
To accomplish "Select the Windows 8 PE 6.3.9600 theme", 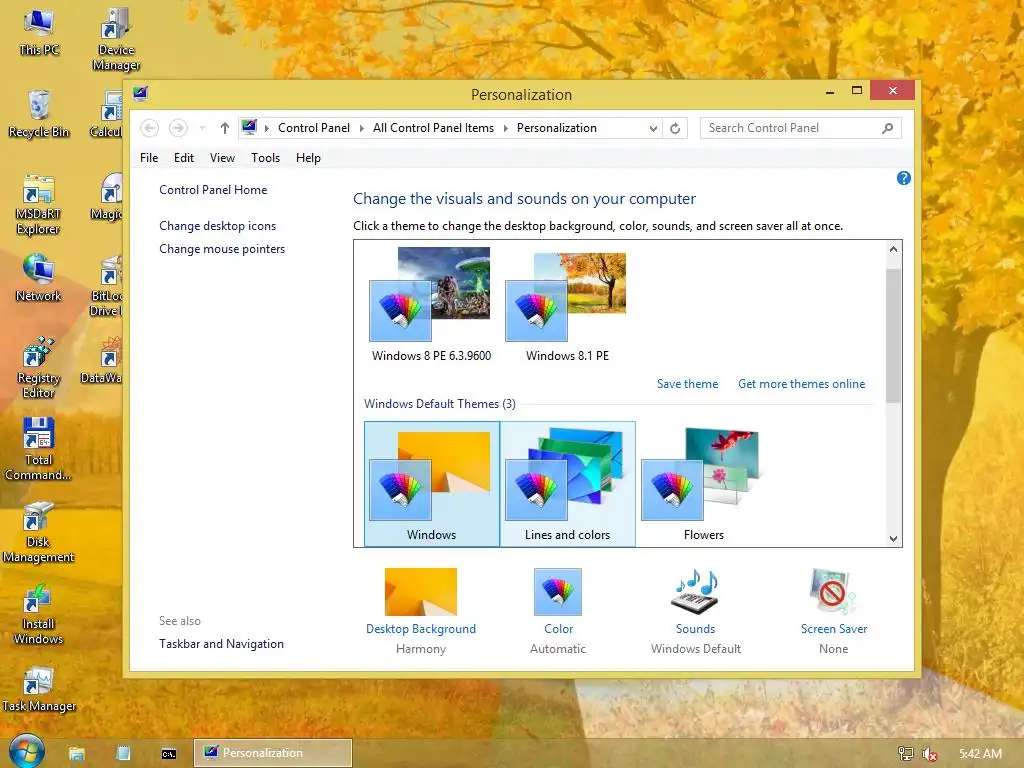I will click(432, 306).
